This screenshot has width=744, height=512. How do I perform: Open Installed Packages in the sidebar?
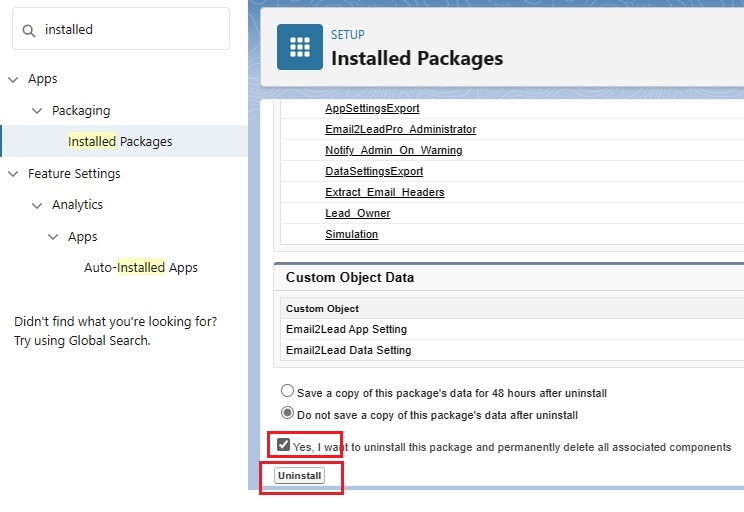pos(120,141)
